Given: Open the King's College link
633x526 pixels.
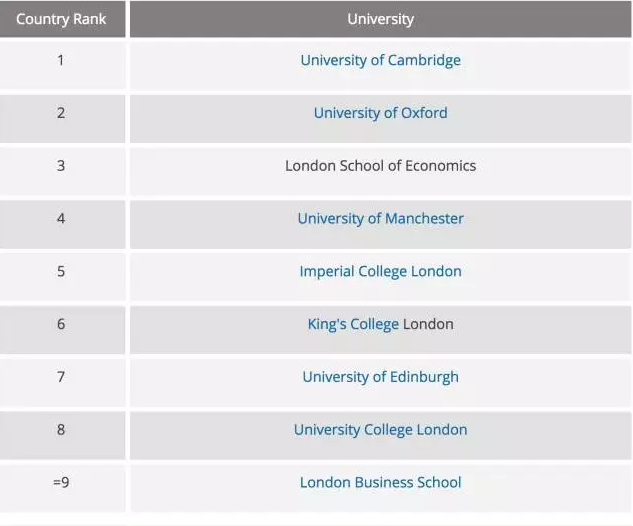Looking at the screenshot, I should click(353, 324).
